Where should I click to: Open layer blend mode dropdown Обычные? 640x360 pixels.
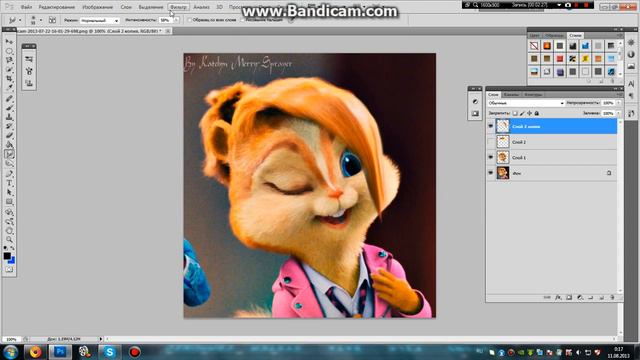pyautogui.click(x=526, y=103)
